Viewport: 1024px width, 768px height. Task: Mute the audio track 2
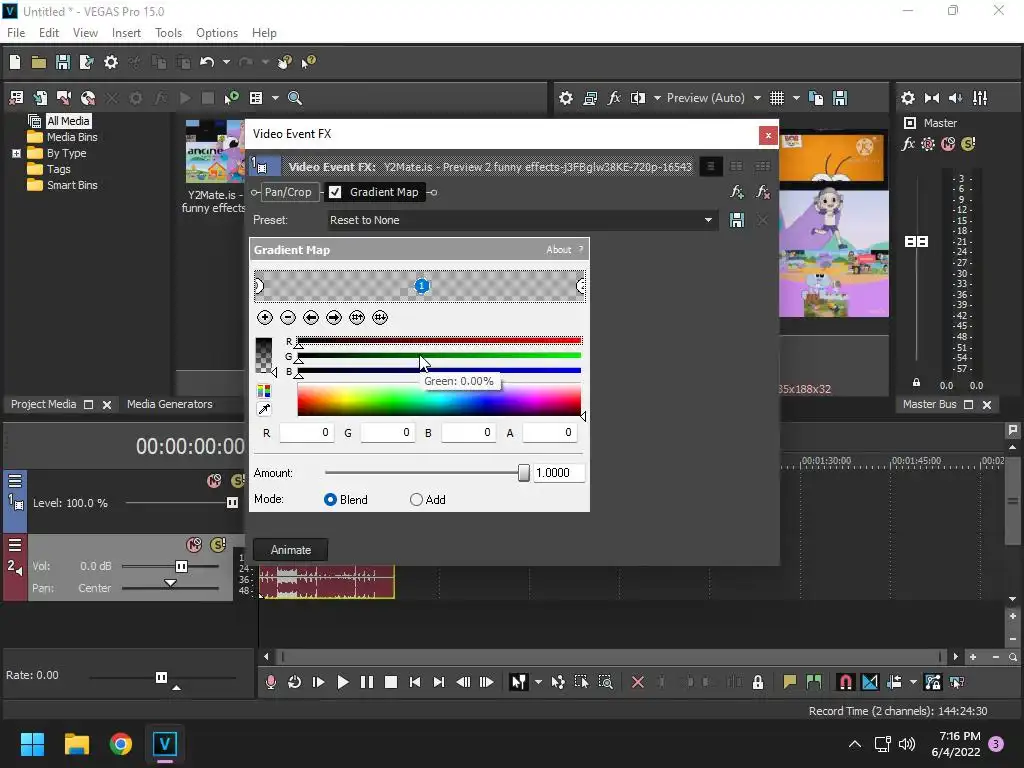(194, 545)
